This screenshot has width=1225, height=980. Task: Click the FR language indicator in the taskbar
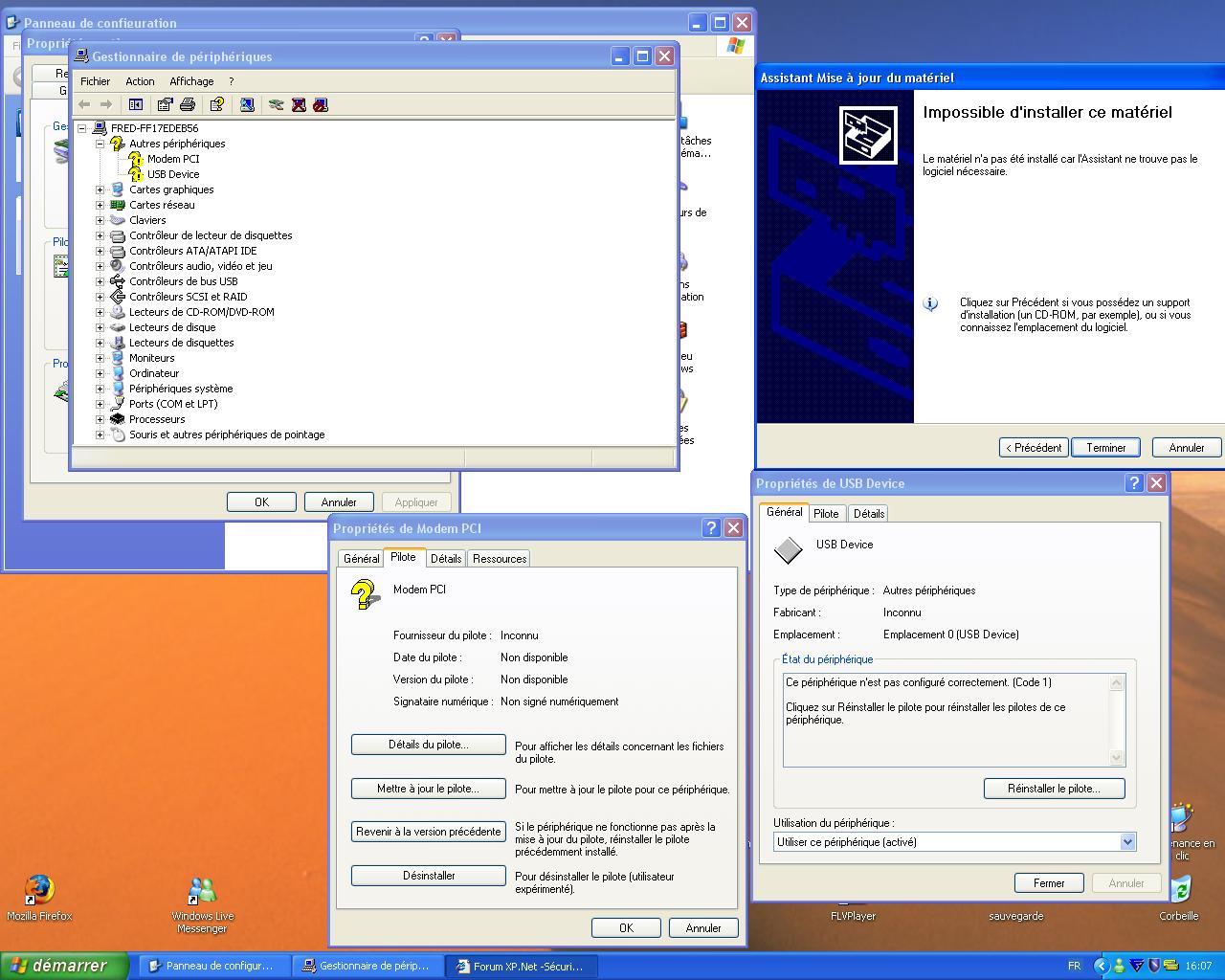coord(1074,966)
